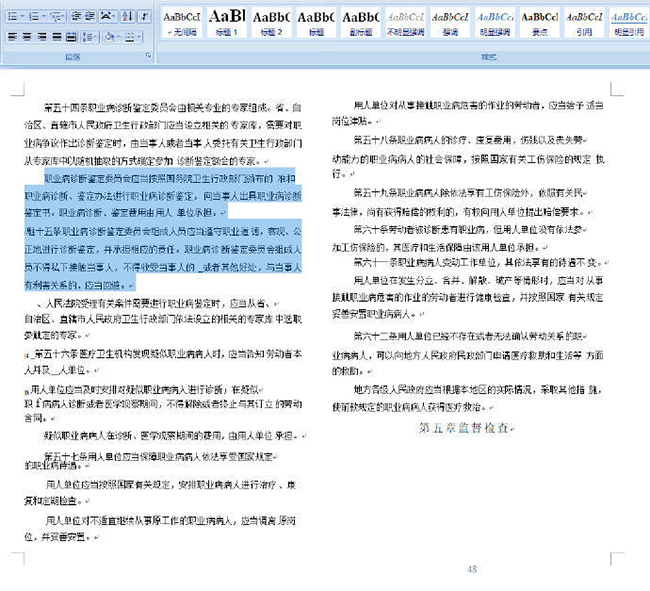Screen dimensions: 650x591
Task: Click the line starting 第六十条劳动者
Action: pos(468,229)
